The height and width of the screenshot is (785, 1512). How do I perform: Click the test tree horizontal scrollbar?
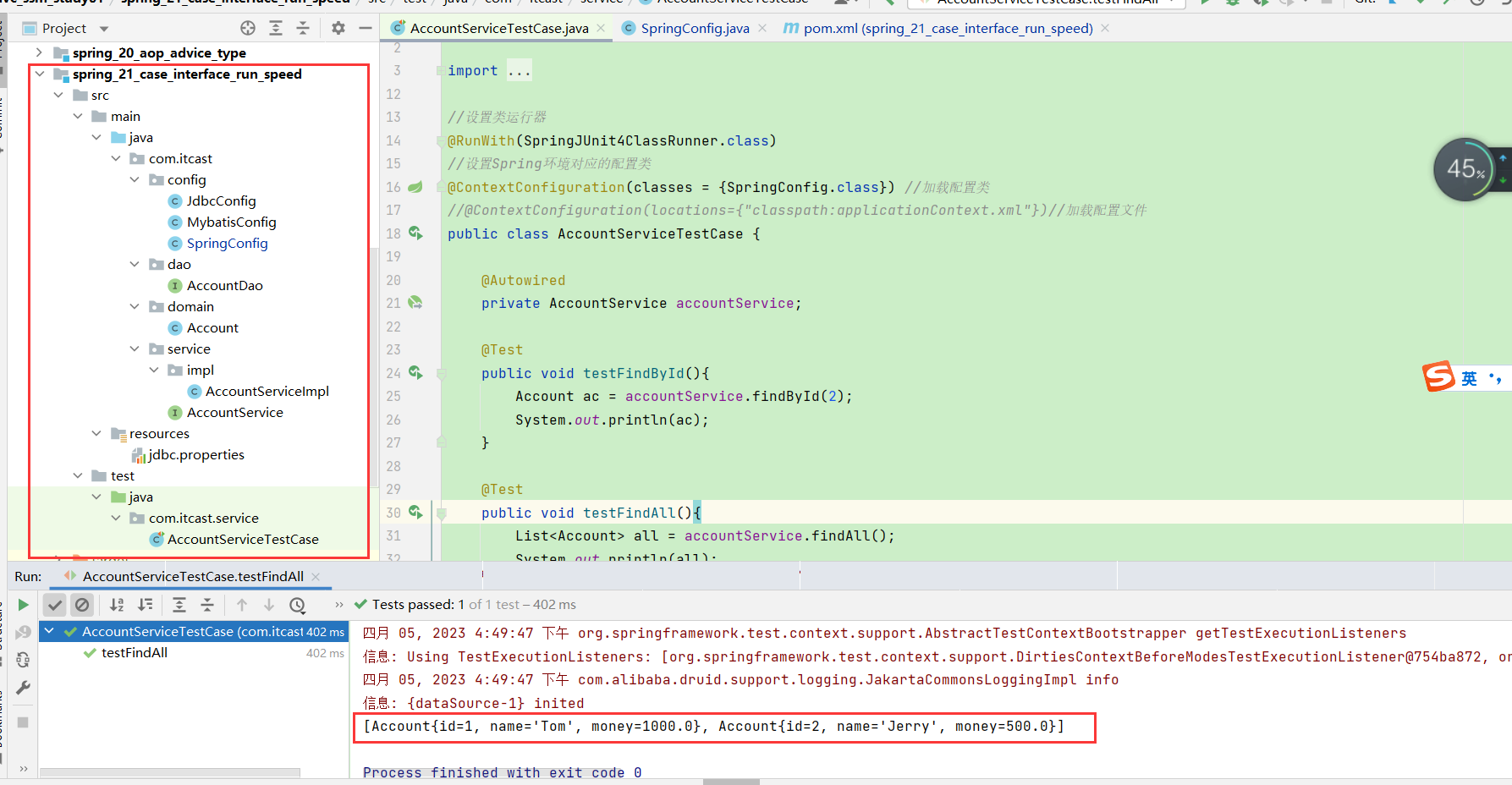tap(170, 772)
